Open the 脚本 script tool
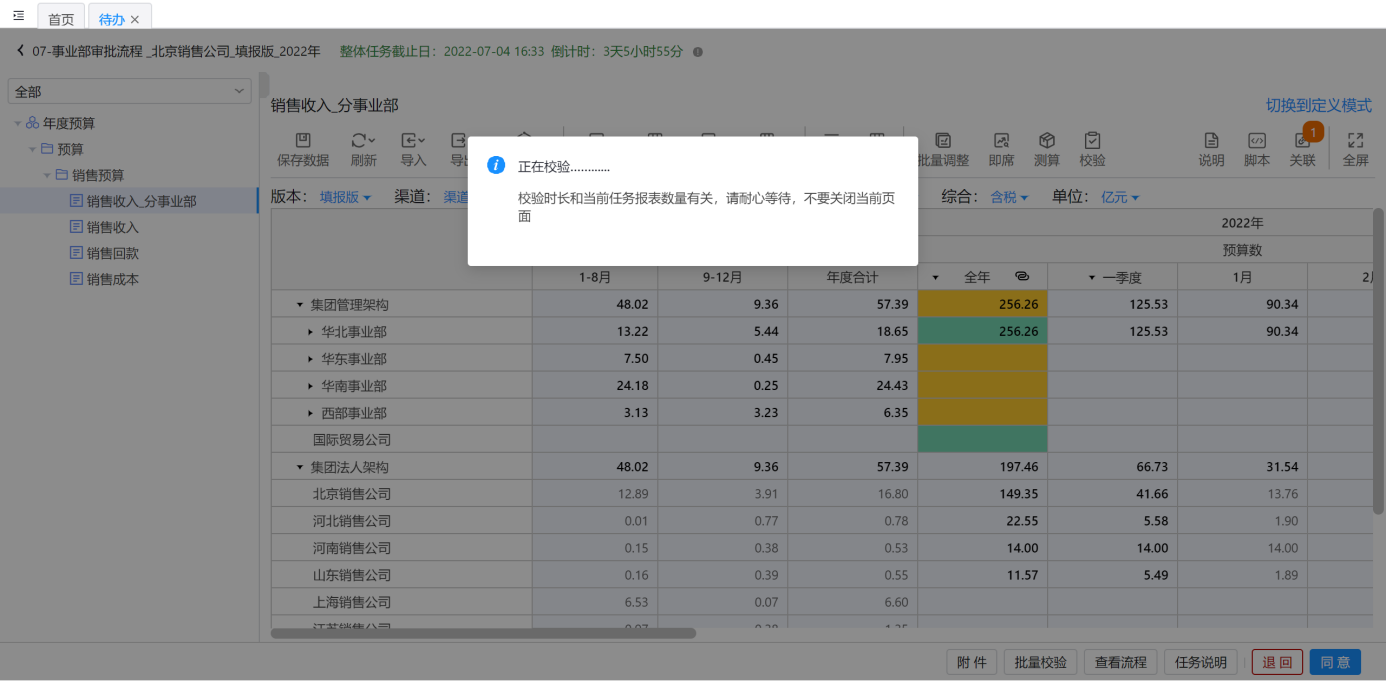This screenshot has height=682, width=1386. [1256, 142]
